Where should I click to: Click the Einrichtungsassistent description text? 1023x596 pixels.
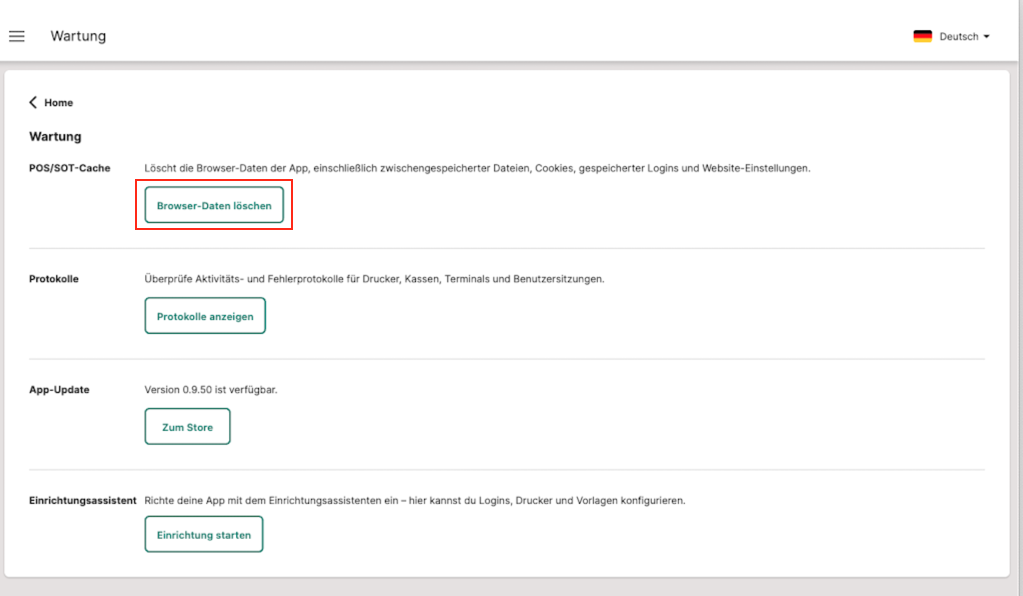[x=414, y=500]
